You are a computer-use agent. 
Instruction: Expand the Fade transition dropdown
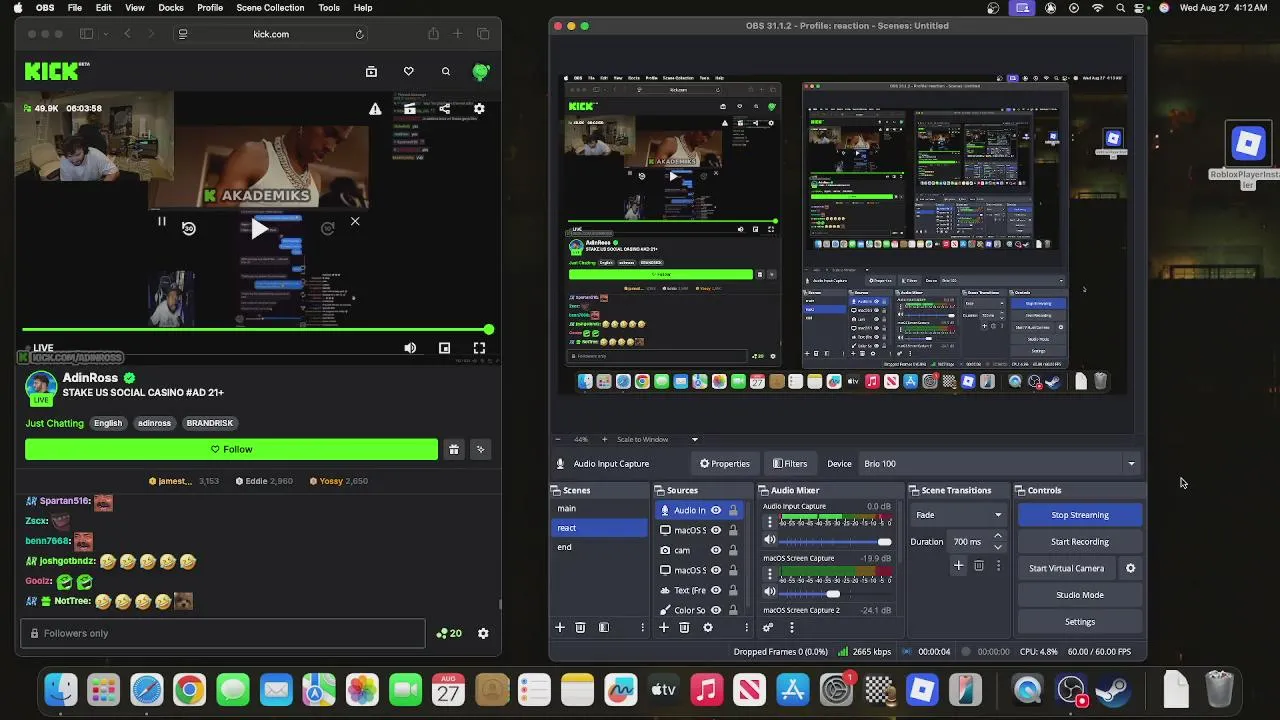(x=958, y=515)
